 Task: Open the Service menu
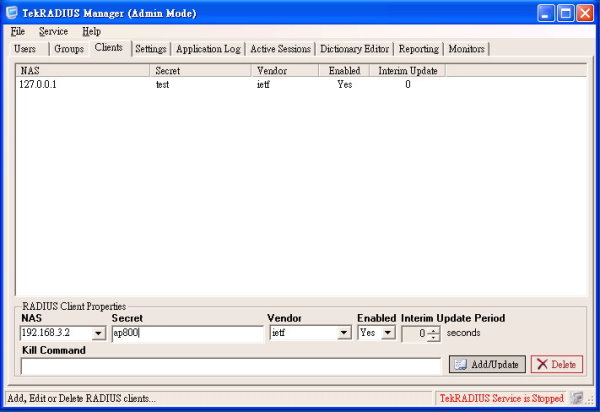pos(53,31)
